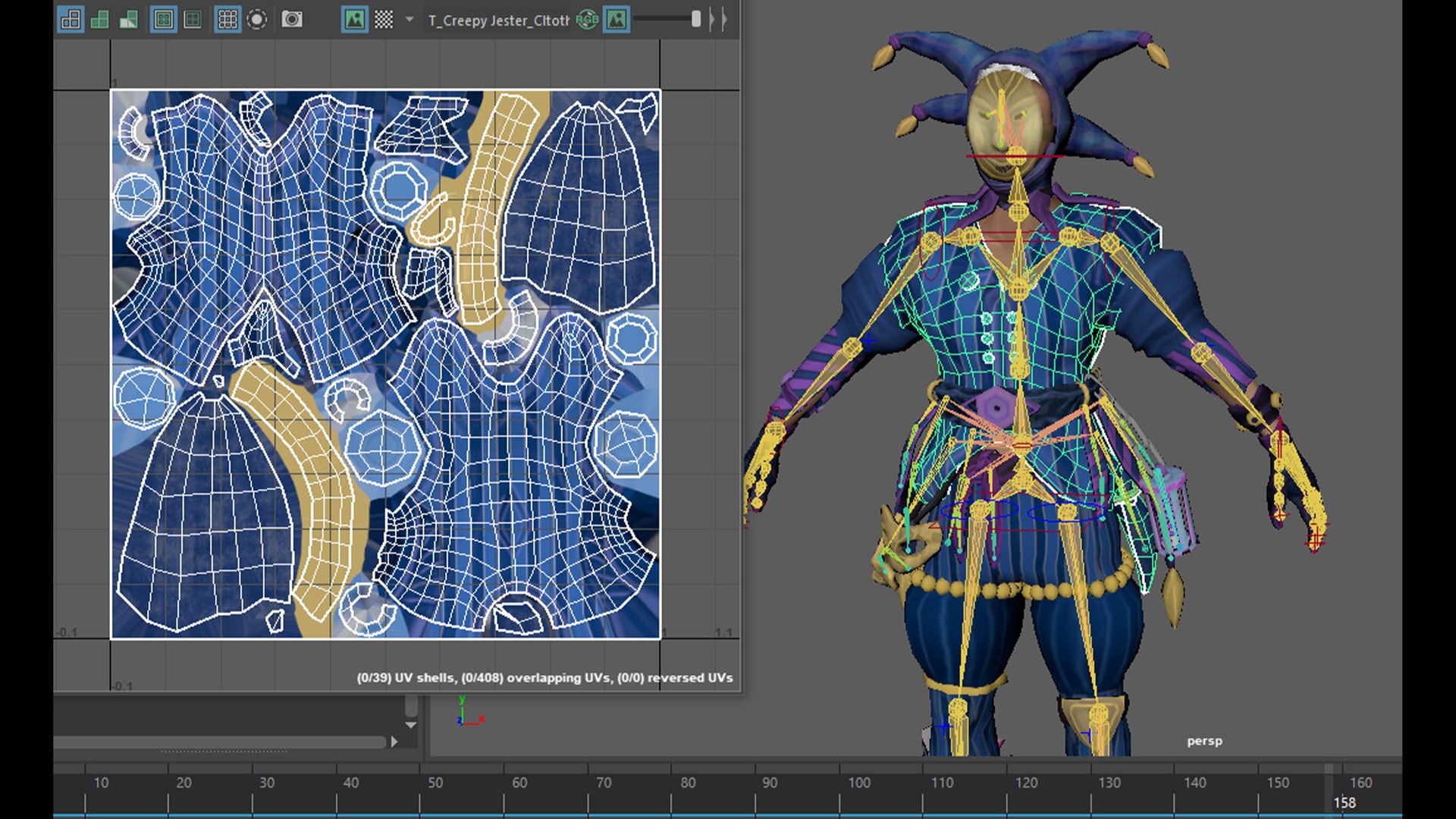Screen dimensions: 1456x819
Task: Jump to frame 50 on the timeline
Action: [435, 783]
